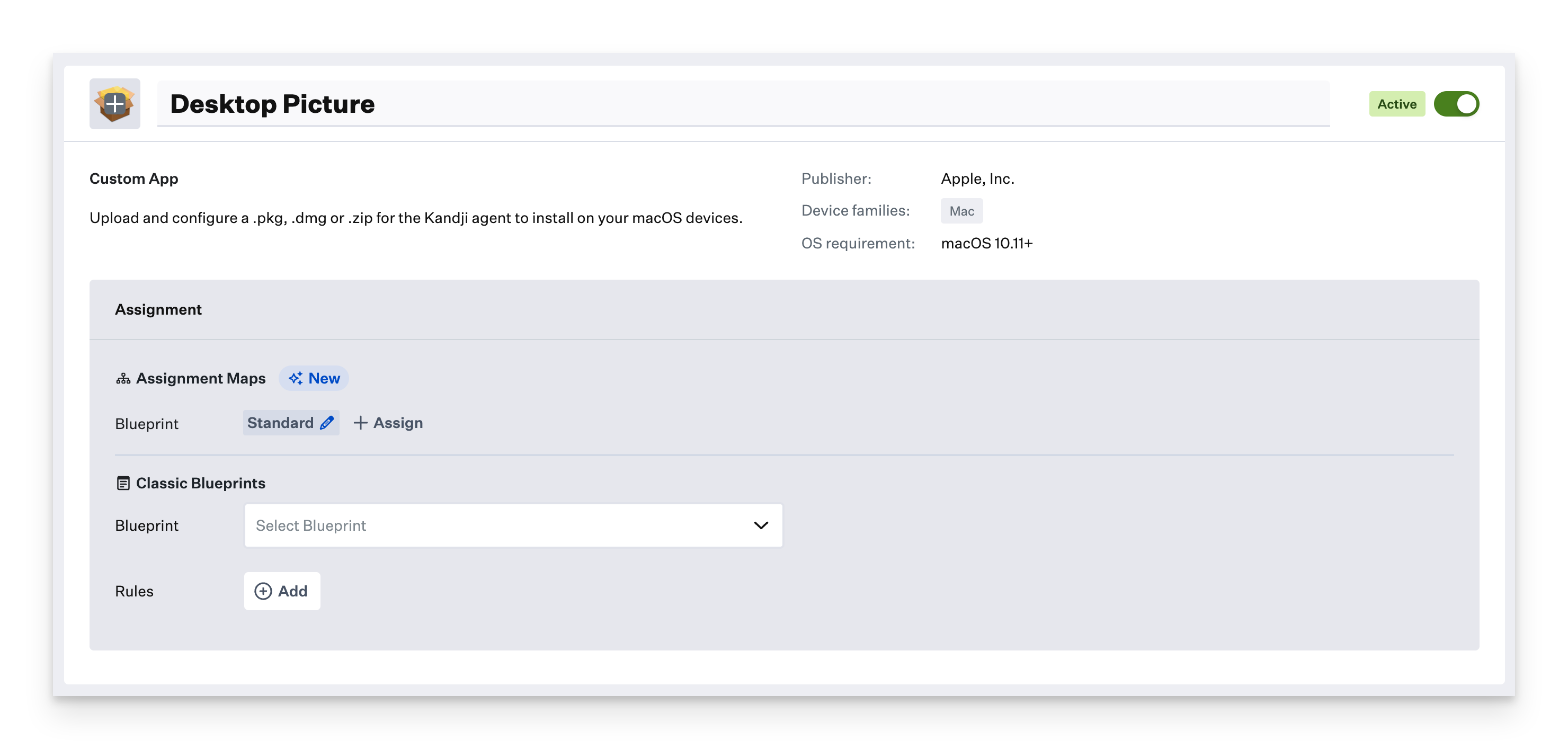Click the Select Blueprint chevron arrow
This screenshot has width=1568, height=749.
coord(761,525)
